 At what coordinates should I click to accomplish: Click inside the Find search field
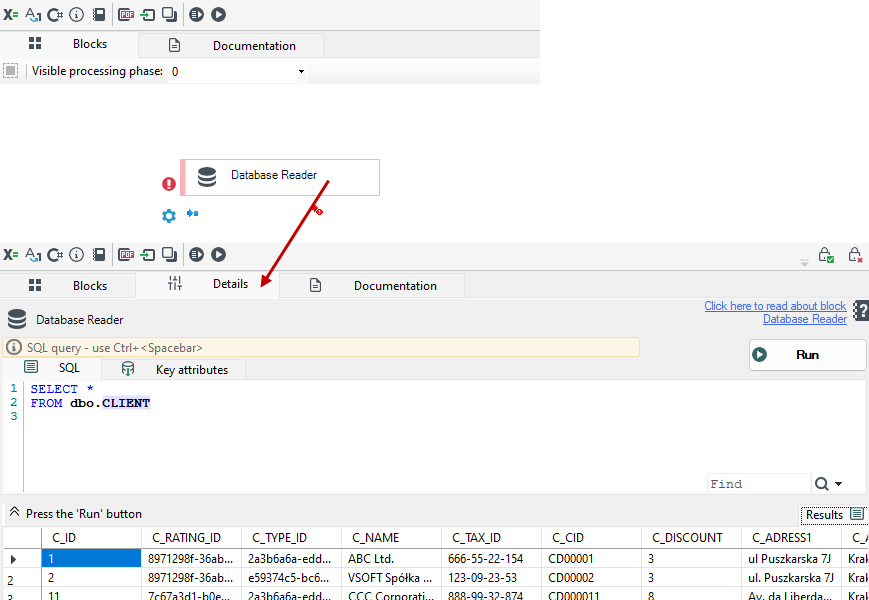759,484
